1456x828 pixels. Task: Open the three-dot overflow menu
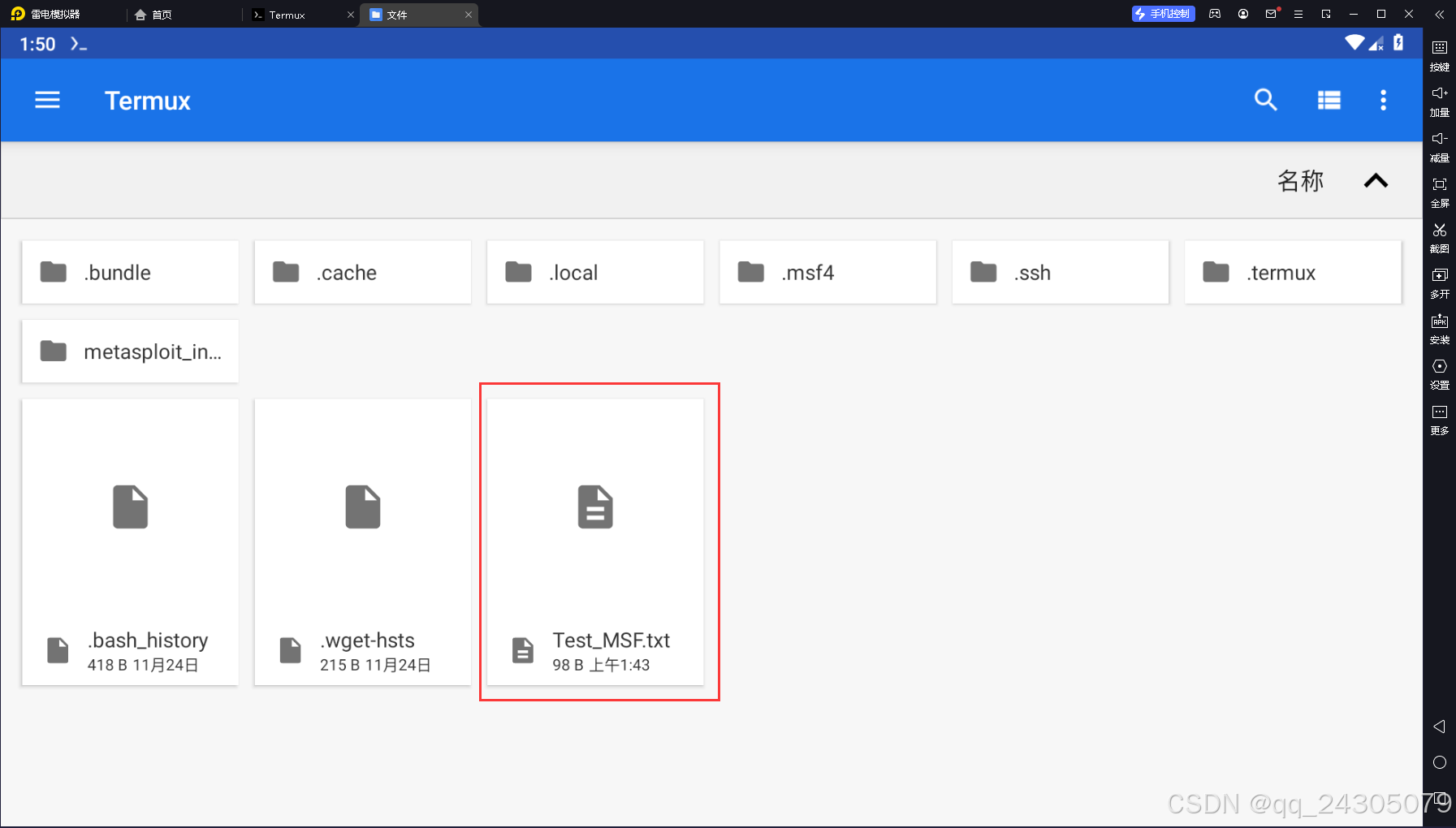click(x=1383, y=100)
